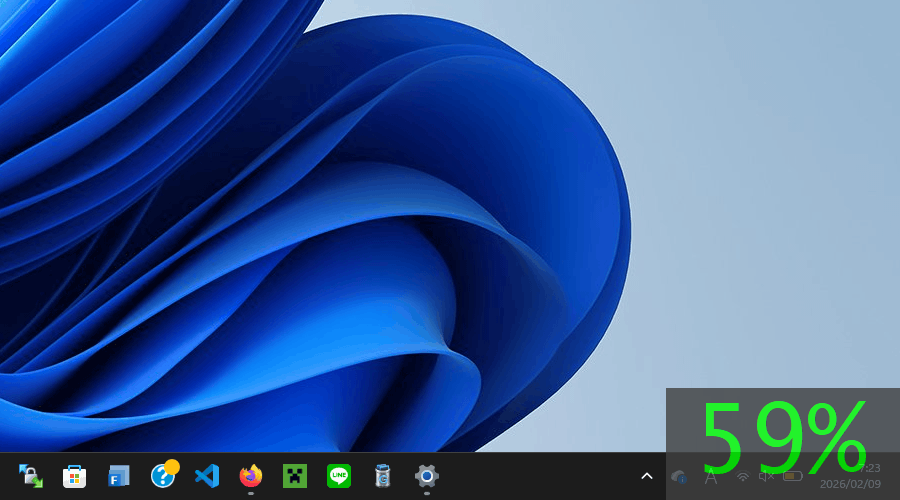Screen dimensions: 900x500
Task: Open OneDrive cloud status in tray
Action: (x=679, y=476)
